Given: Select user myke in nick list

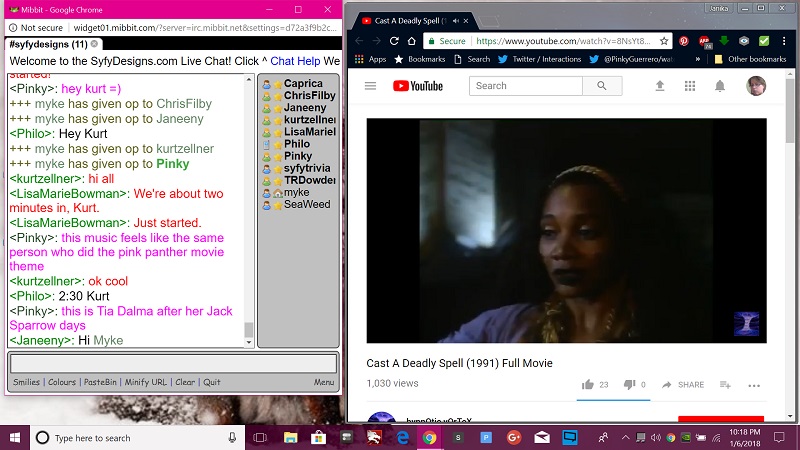Looking at the screenshot, I should (x=296, y=192).
